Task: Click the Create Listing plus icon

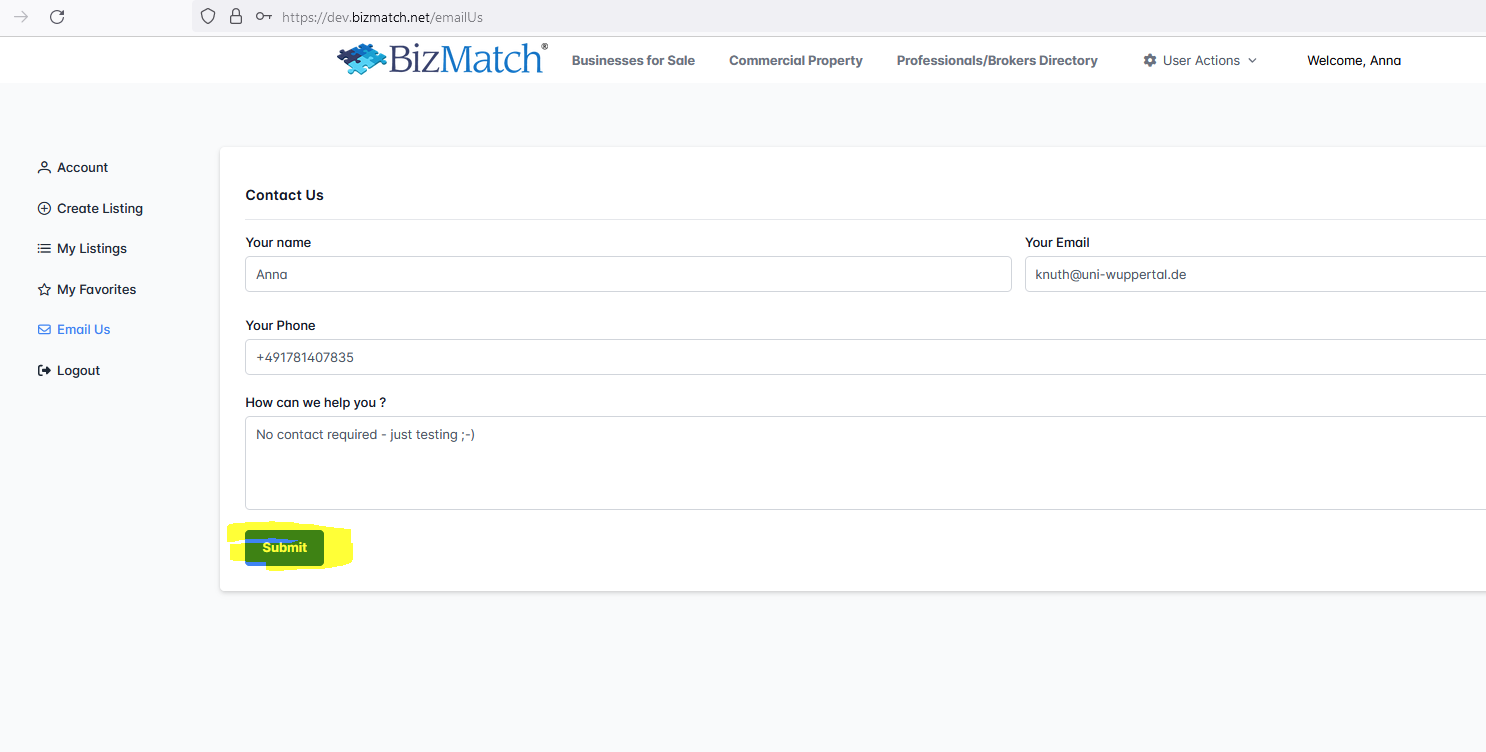Action: click(x=44, y=209)
